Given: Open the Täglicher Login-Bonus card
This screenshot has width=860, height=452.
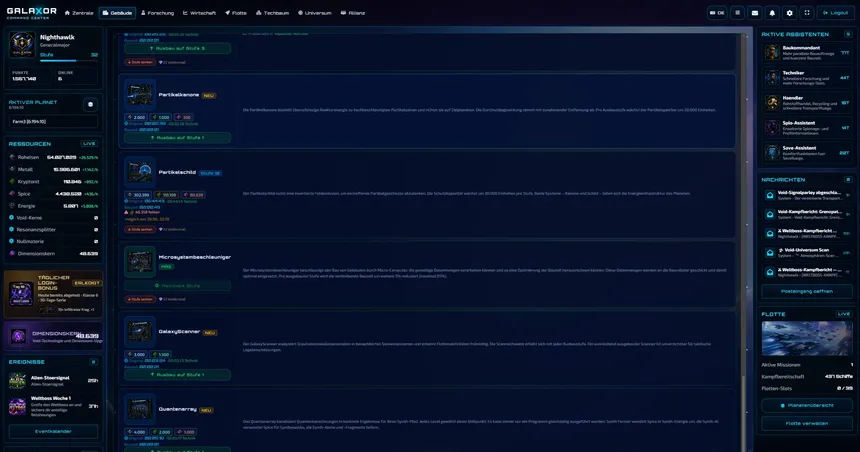Looking at the screenshot, I should 53,294.
